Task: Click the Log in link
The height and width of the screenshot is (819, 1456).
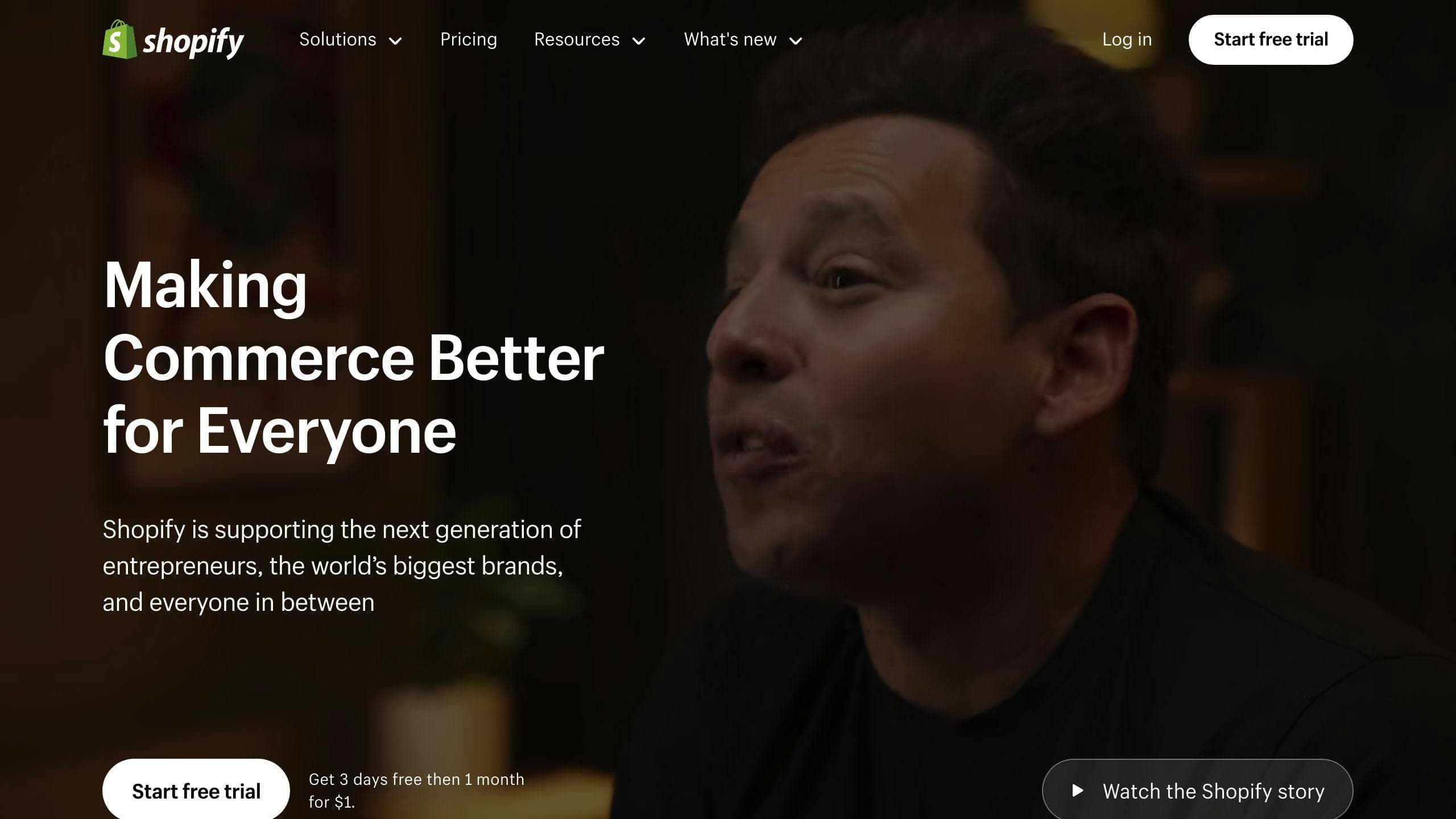Action: click(1127, 39)
